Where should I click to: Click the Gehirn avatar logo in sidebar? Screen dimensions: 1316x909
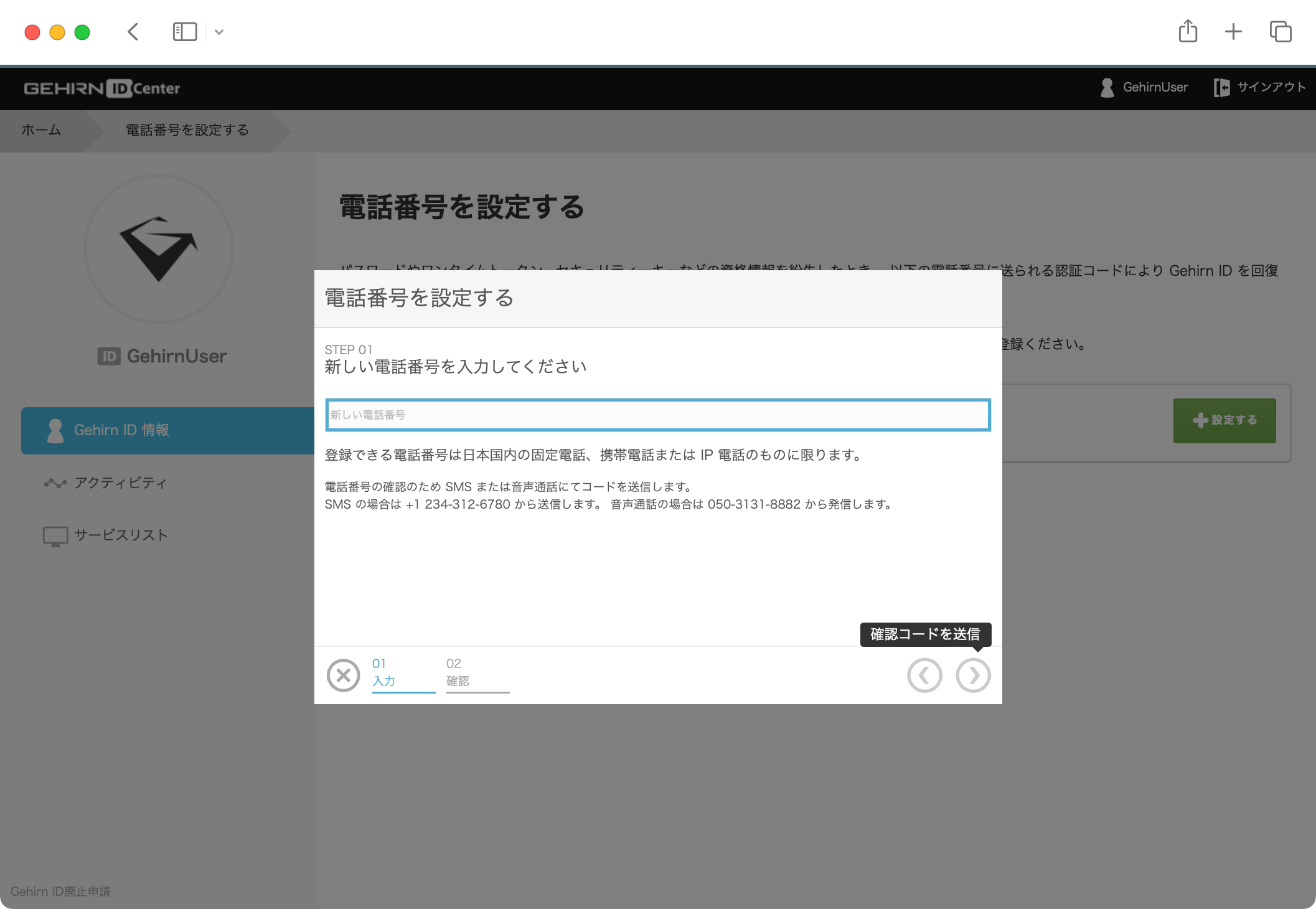click(x=159, y=249)
